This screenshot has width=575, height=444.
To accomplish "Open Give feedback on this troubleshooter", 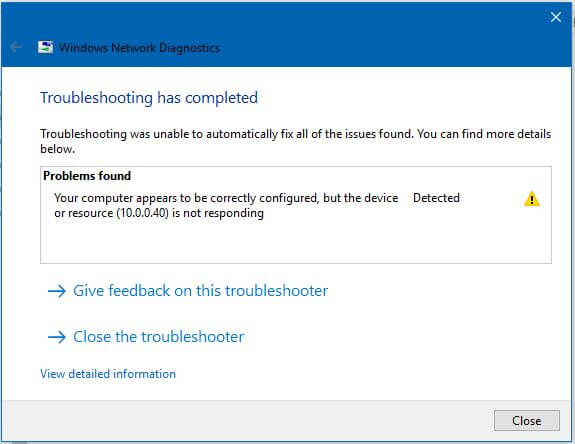I will [x=200, y=291].
